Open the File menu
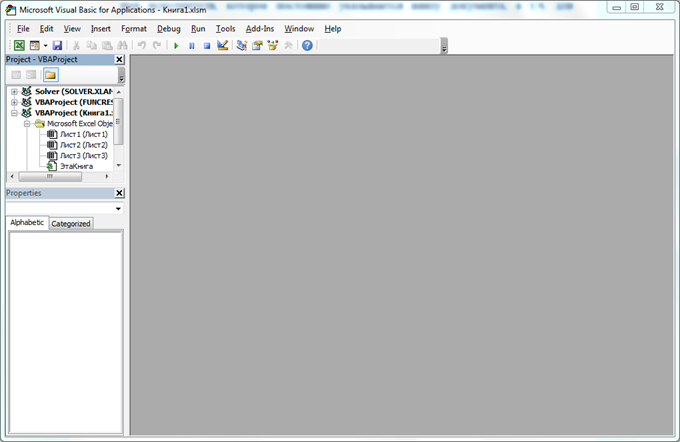The height and width of the screenshot is (442, 680). click(23, 29)
